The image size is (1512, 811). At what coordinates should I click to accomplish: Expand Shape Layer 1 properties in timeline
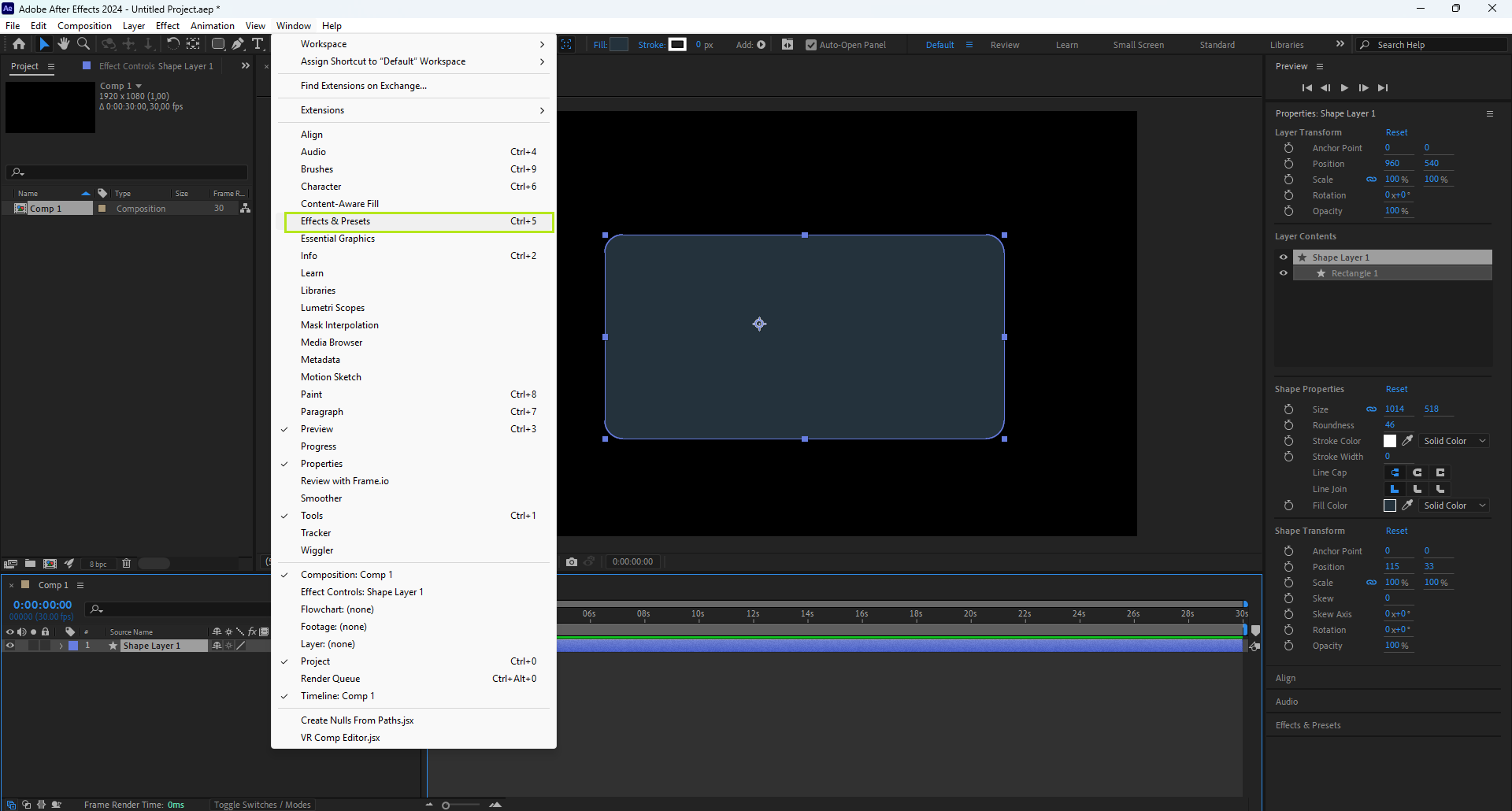click(x=61, y=646)
